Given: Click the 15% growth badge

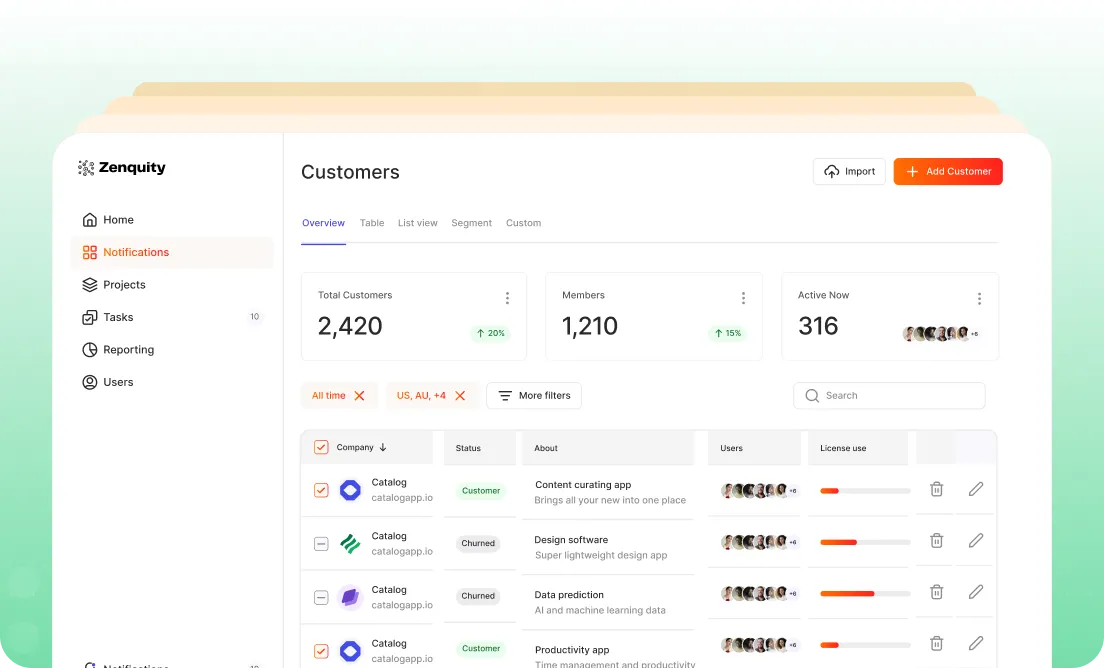Looking at the screenshot, I should (x=728, y=333).
